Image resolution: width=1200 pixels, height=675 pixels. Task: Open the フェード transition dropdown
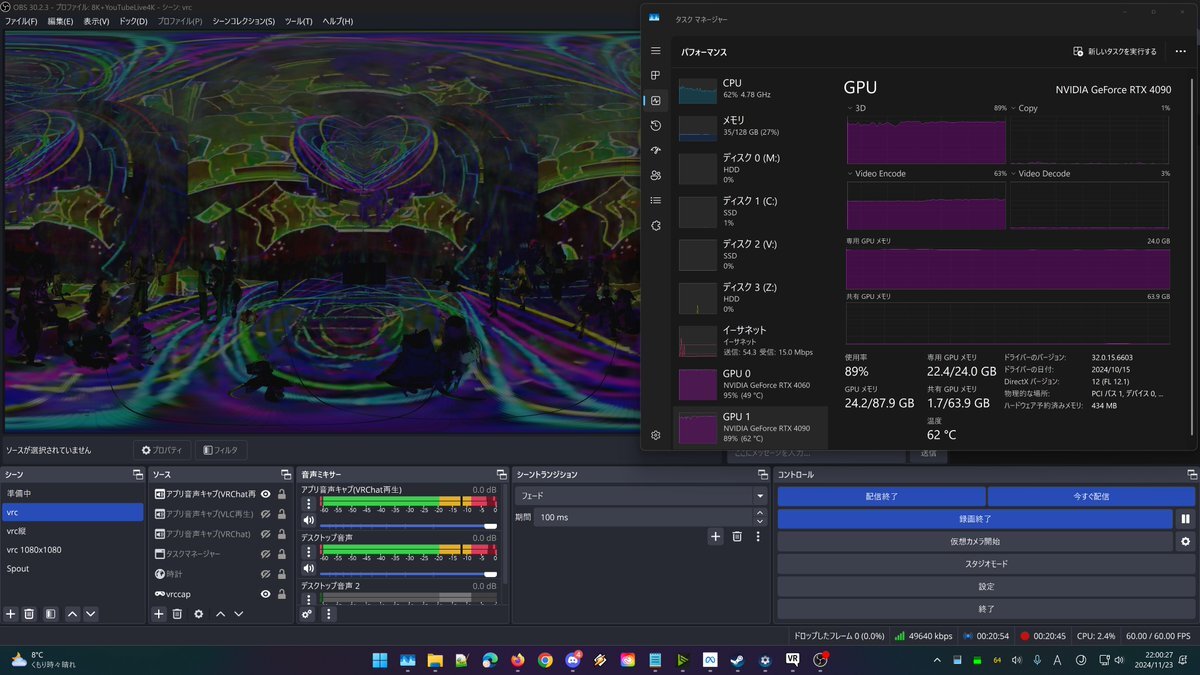pyautogui.click(x=640, y=495)
